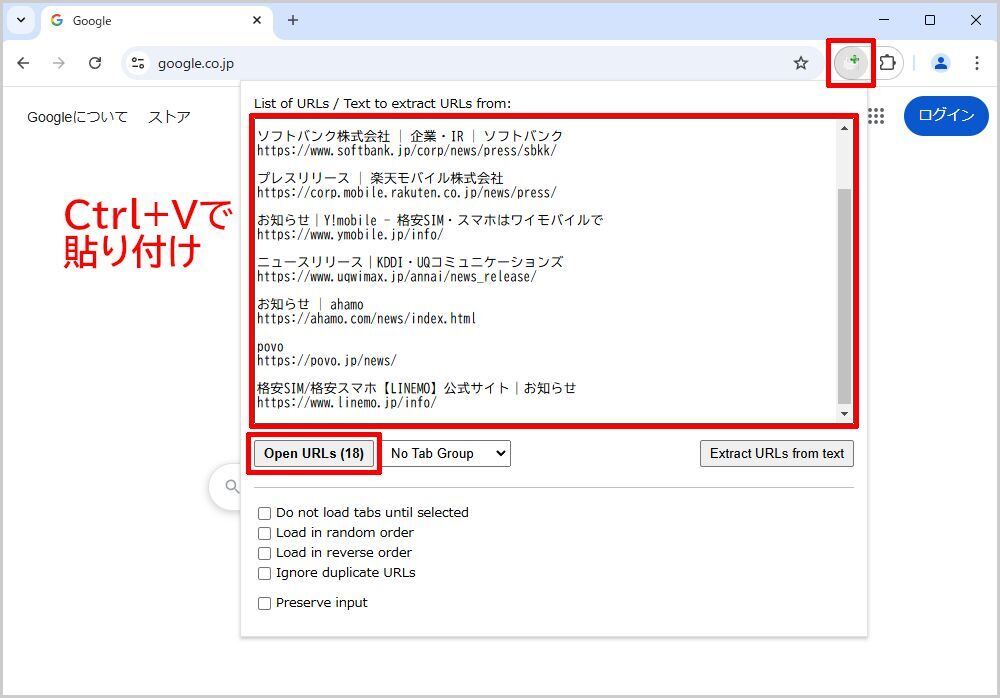Enable the Preserve input checkbox

coord(264,603)
